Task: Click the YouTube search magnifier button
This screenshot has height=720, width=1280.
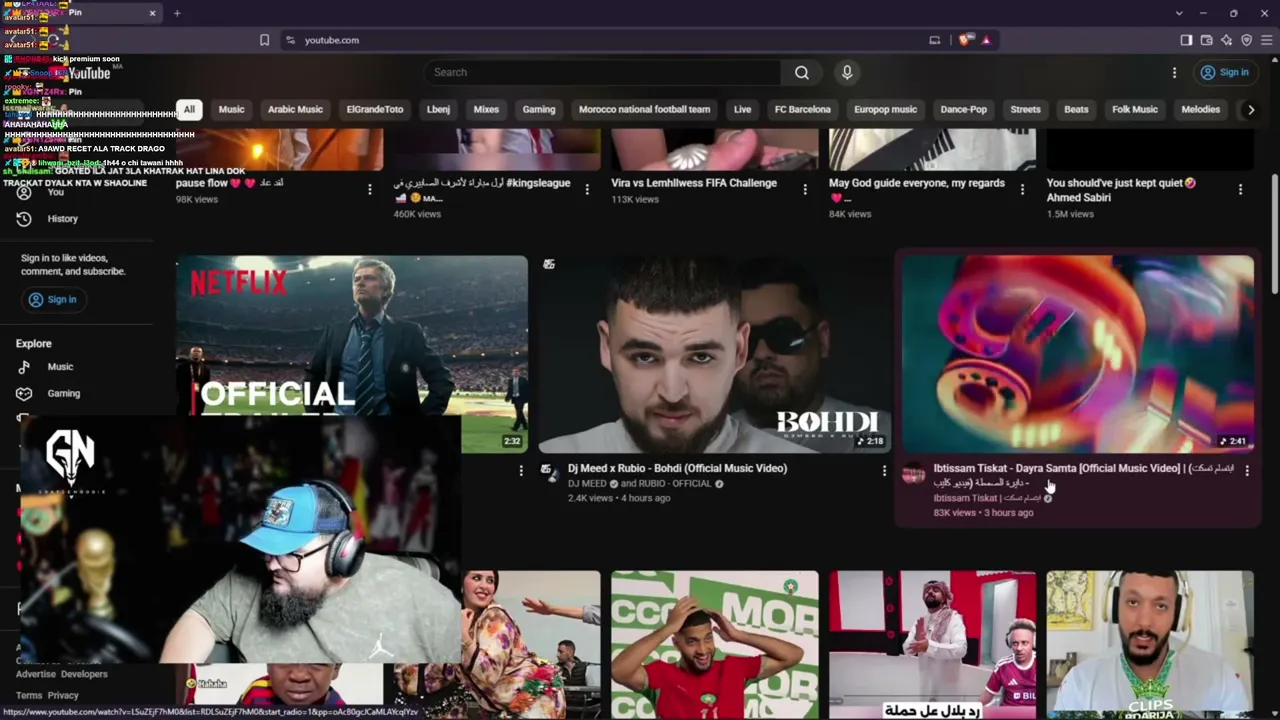Action: pos(802,72)
